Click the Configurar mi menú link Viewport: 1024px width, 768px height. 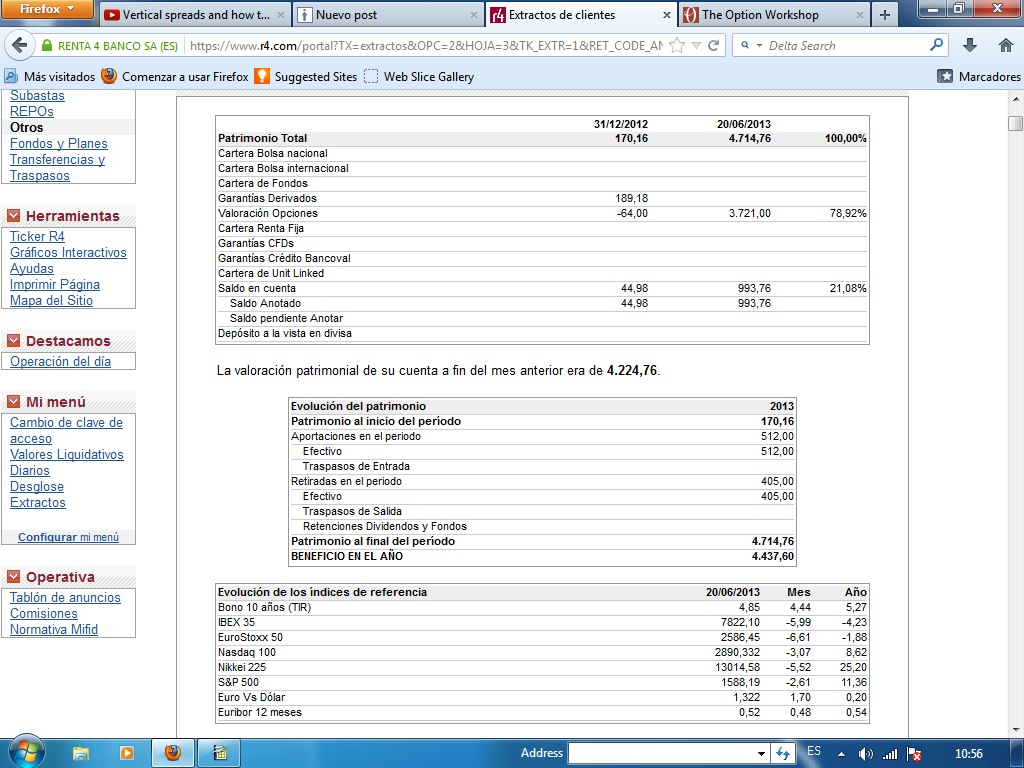[68, 537]
